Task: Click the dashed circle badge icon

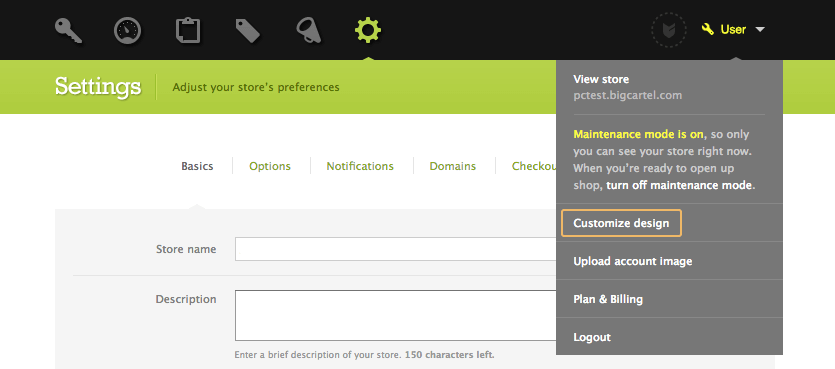Action: [x=669, y=30]
